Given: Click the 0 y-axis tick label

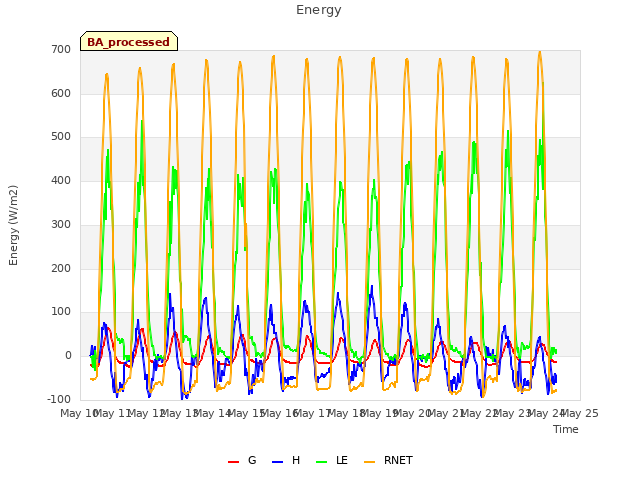Looking at the screenshot, I should coord(68,356).
